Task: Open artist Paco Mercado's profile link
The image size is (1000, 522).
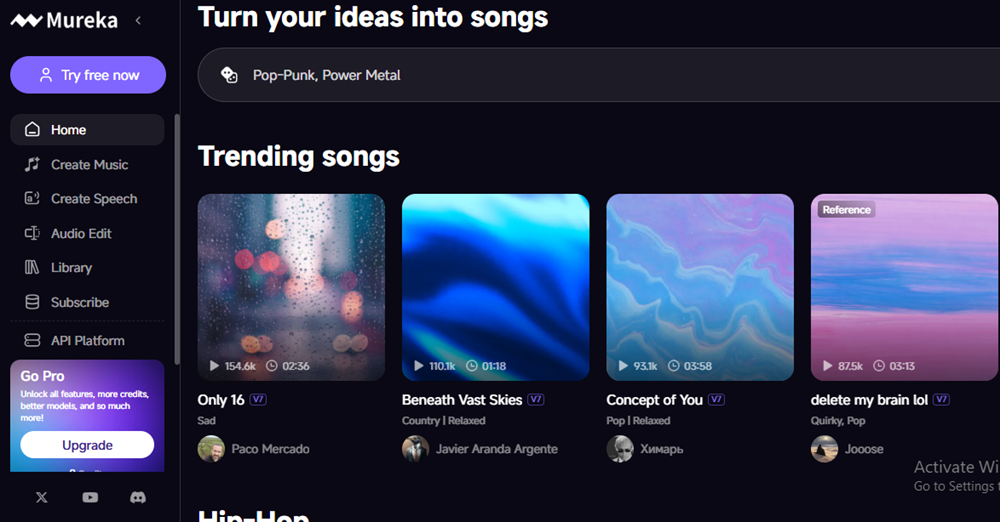Action: point(270,449)
